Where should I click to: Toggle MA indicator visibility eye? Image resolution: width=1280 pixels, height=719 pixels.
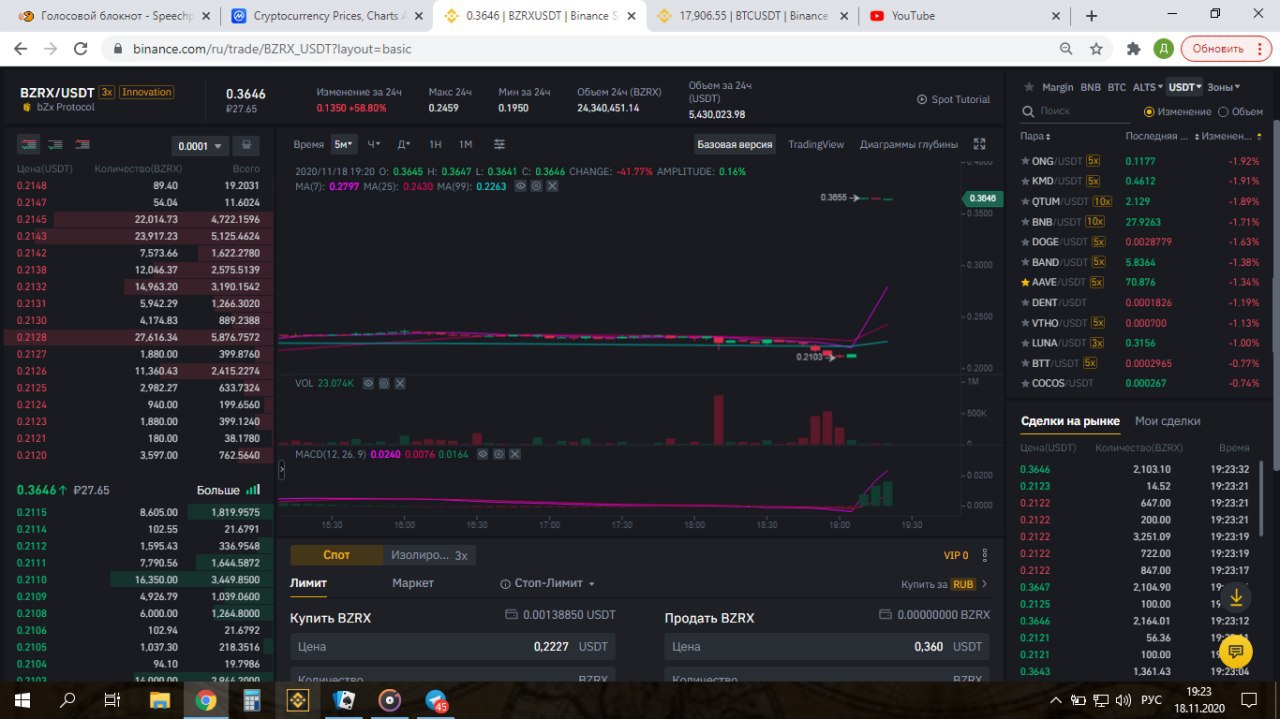point(521,186)
